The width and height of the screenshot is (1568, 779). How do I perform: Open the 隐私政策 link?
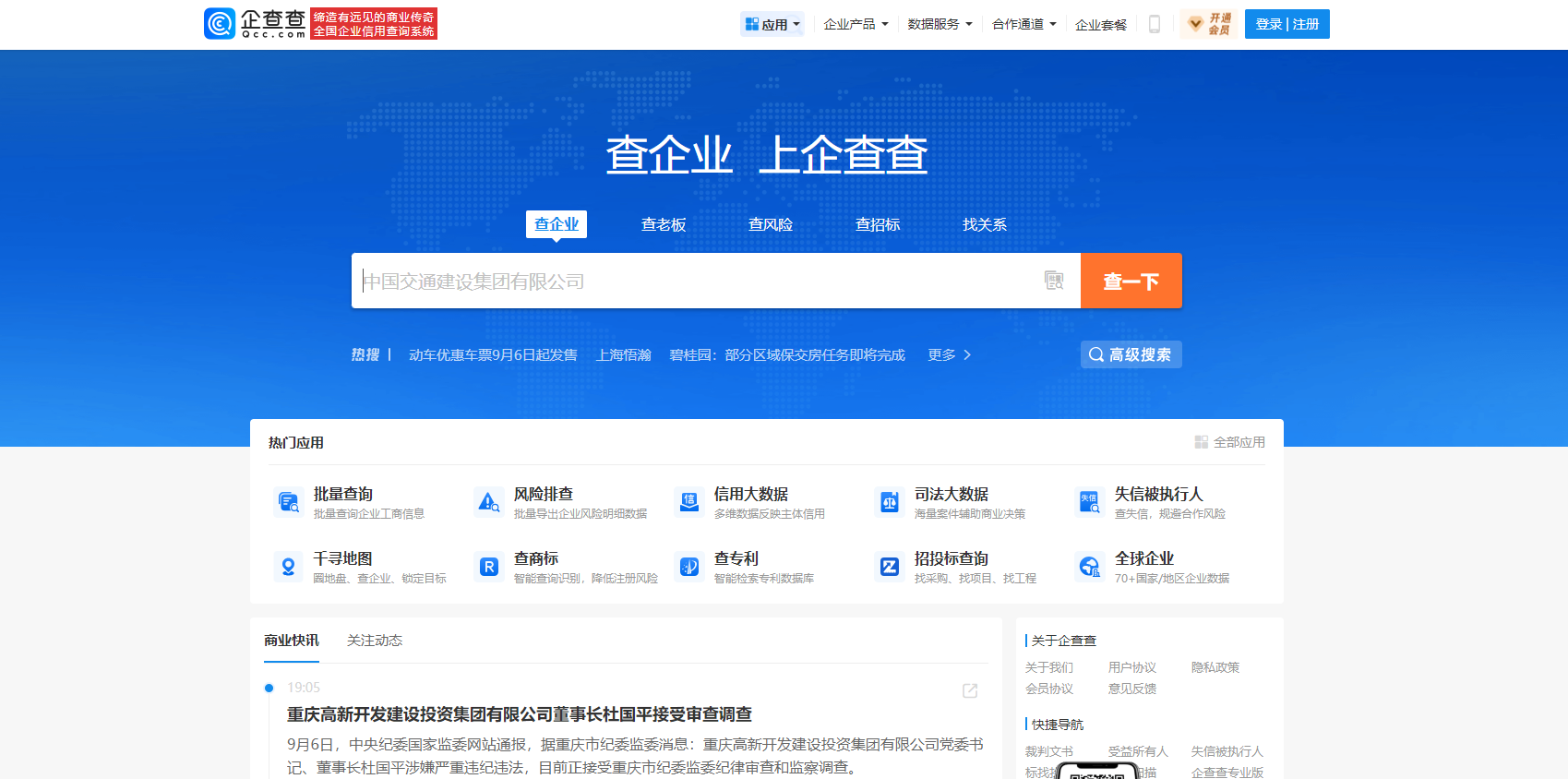(1215, 667)
